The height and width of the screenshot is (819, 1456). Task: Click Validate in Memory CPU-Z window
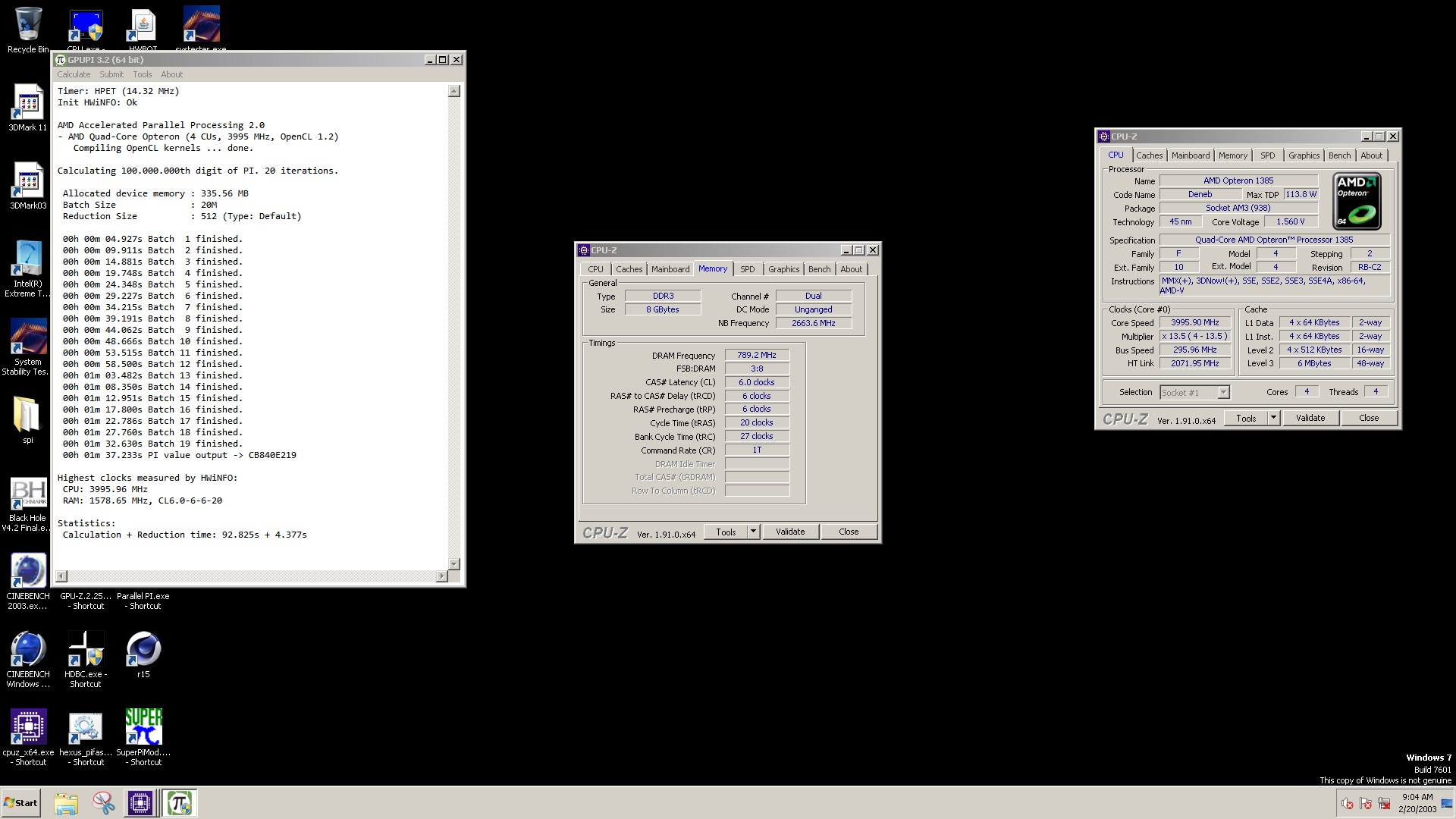point(790,532)
